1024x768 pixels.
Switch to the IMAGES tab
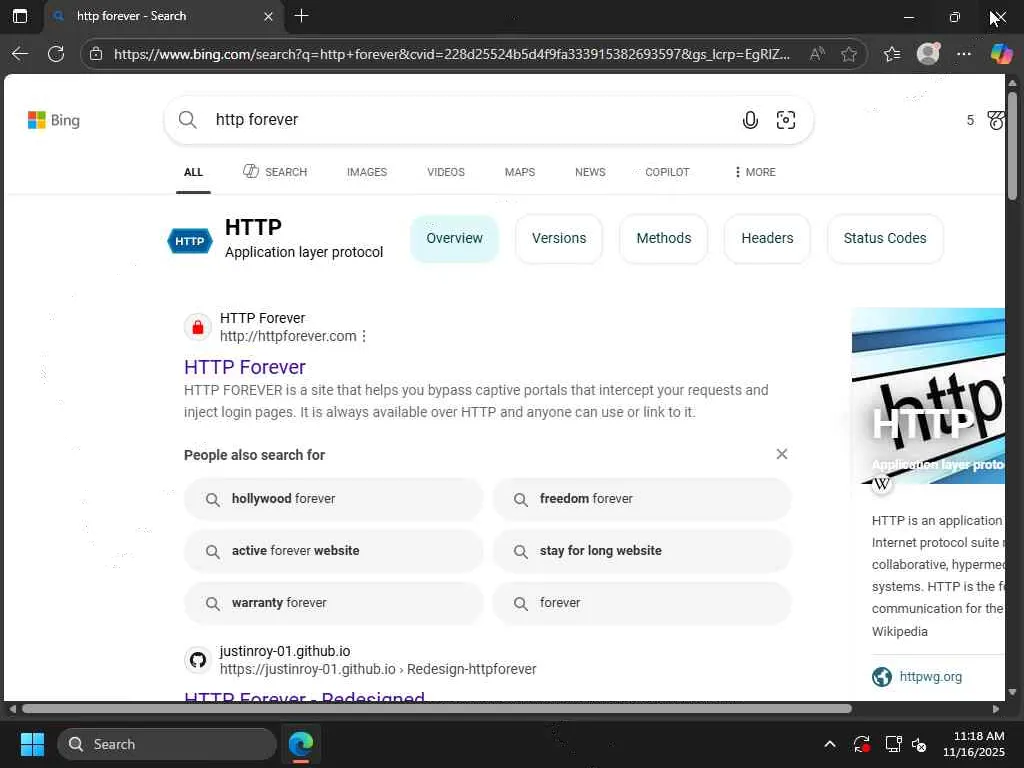pos(367,172)
